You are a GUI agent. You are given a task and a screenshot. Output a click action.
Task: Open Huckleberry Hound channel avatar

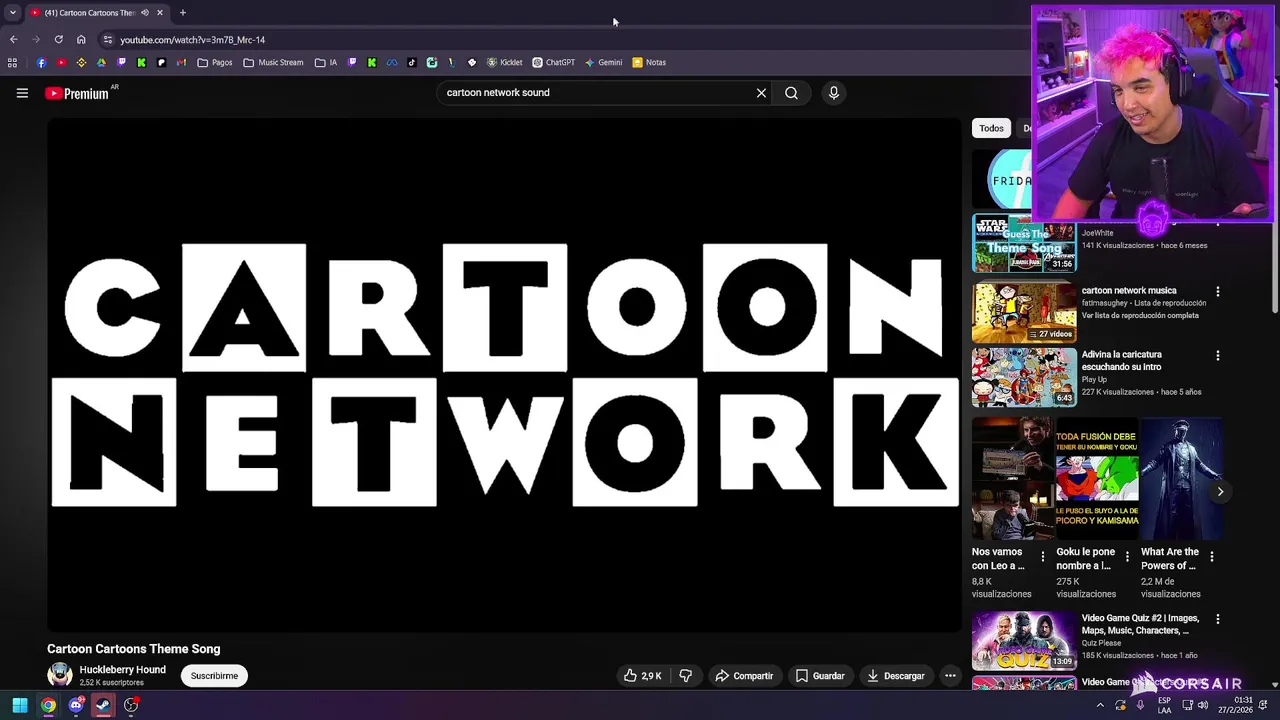(60, 675)
